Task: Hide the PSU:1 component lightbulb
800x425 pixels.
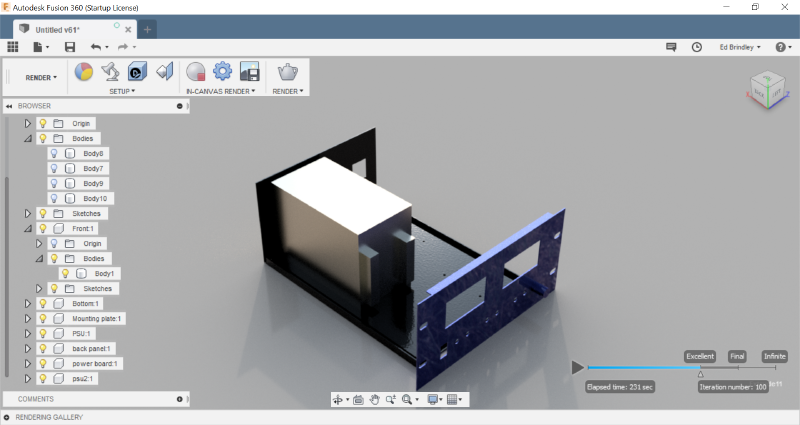Action: (x=43, y=333)
